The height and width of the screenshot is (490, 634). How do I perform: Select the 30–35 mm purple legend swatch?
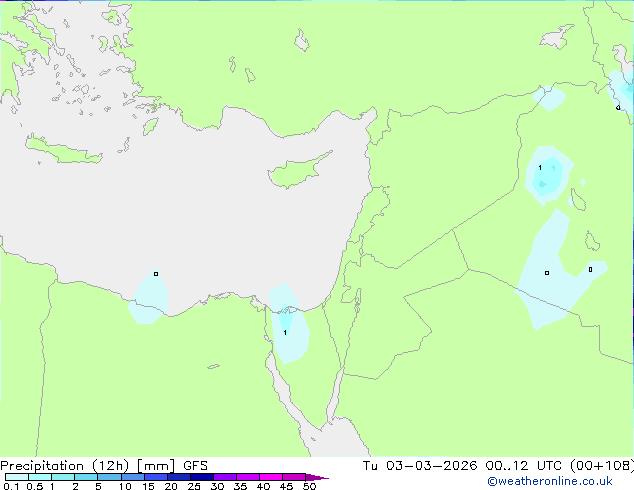tap(224, 477)
